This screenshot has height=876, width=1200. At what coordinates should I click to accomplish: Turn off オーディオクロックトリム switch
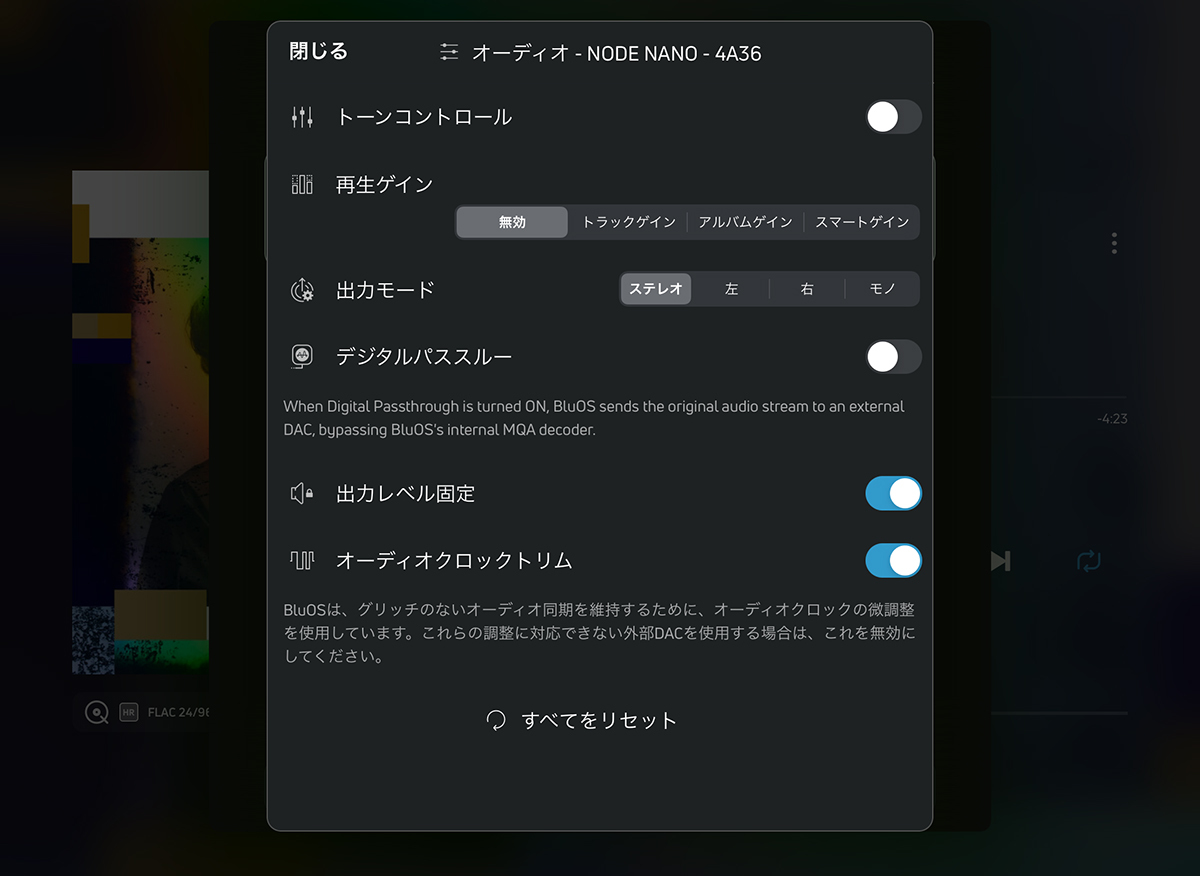893,560
